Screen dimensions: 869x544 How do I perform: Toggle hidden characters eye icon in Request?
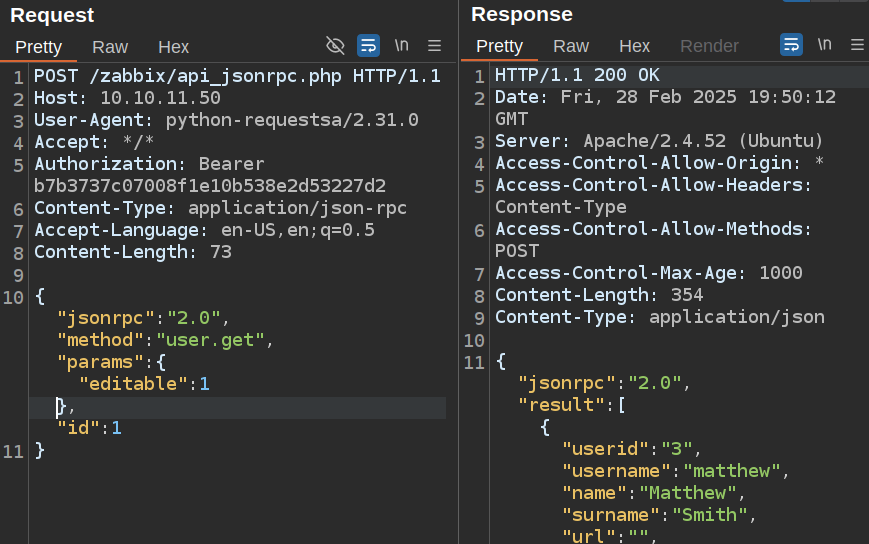click(335, 45)
